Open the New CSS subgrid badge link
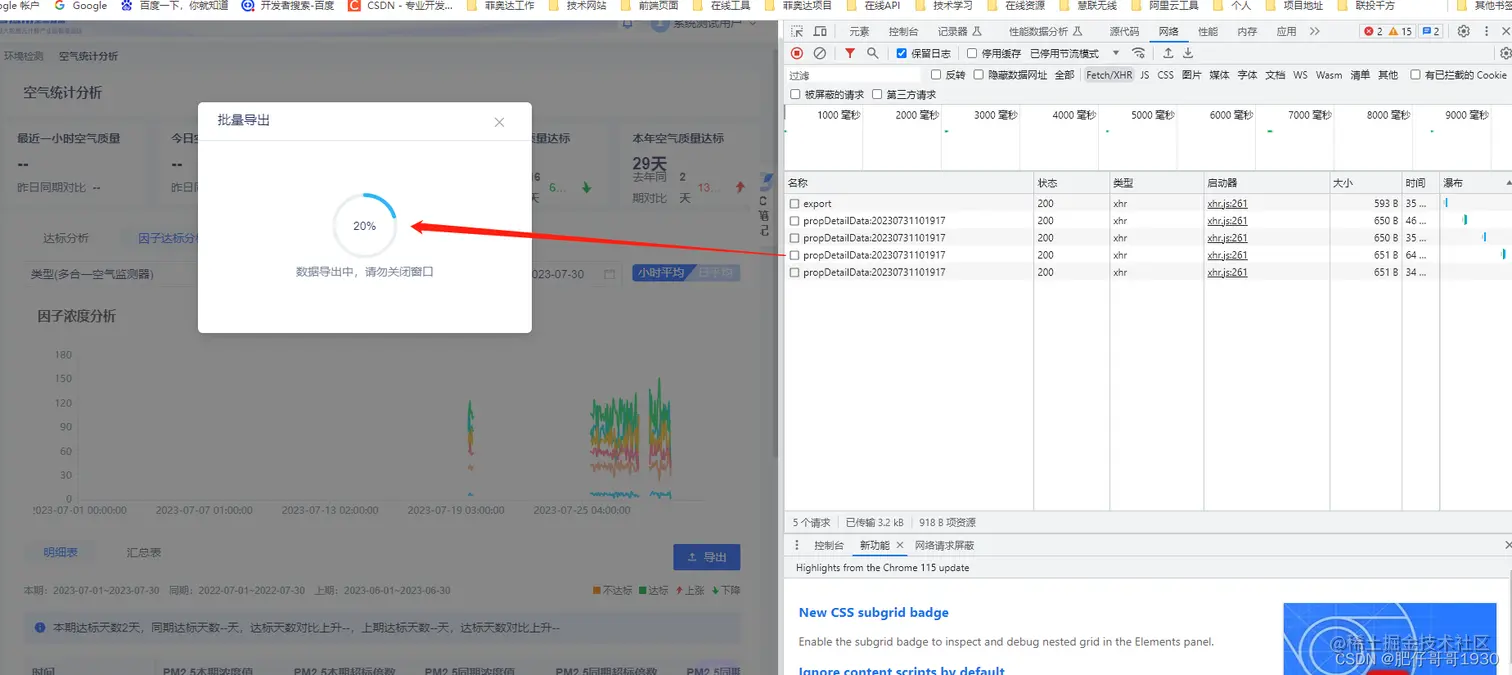 point(873,612)
